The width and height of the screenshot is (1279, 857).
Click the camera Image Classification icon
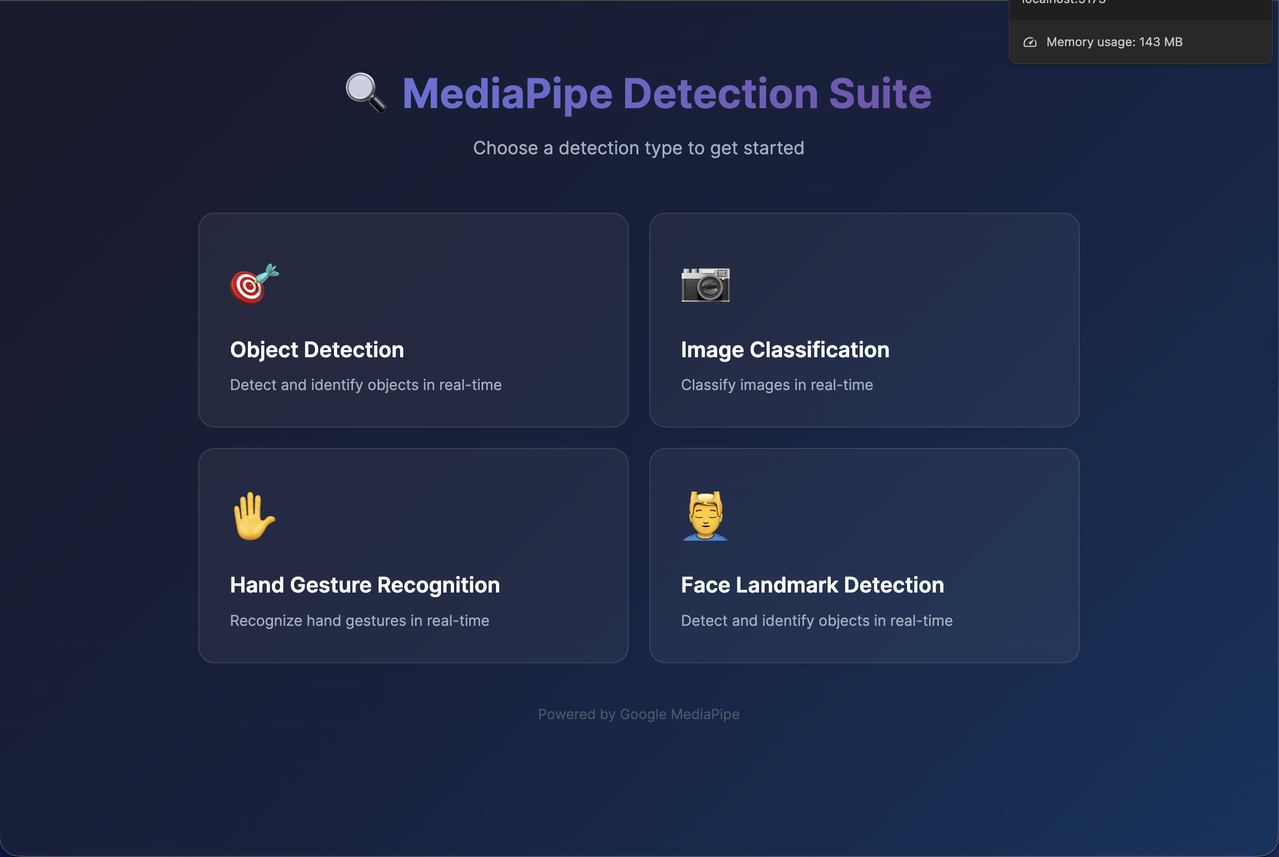tap(706, 285)
